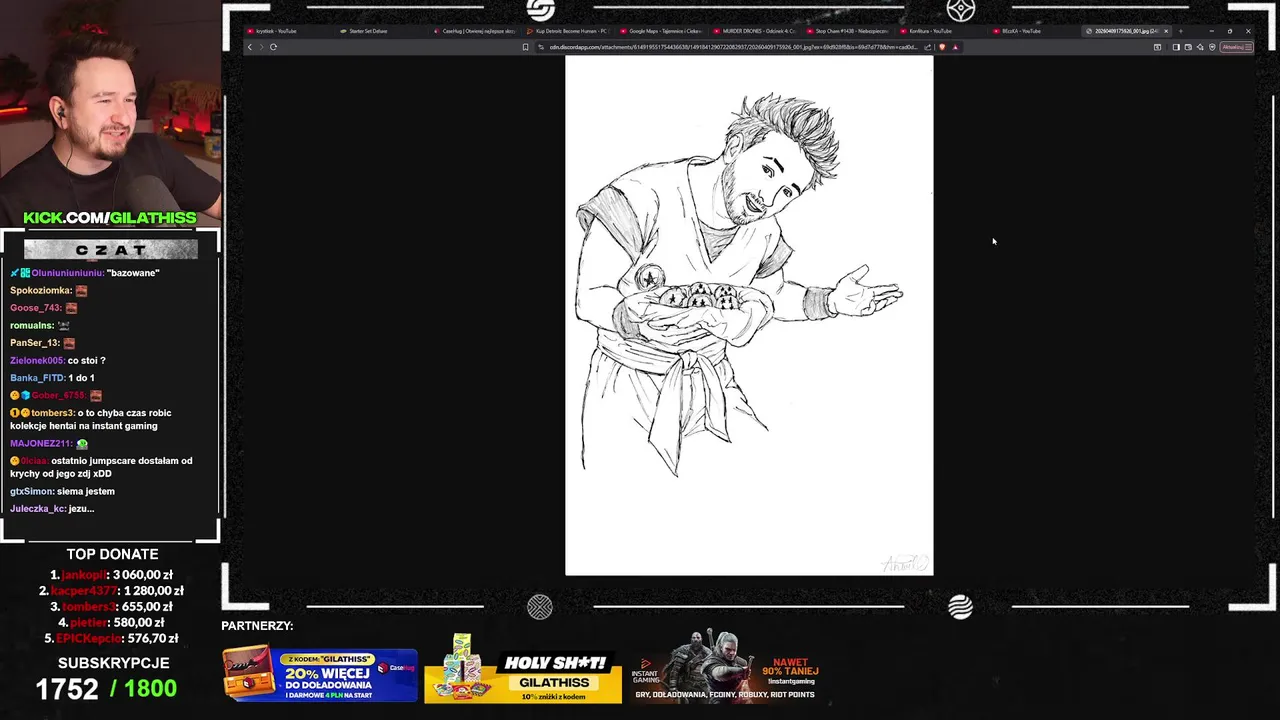Click the TOP DONATE heading
1280x720 pixels.
[112, 554]
